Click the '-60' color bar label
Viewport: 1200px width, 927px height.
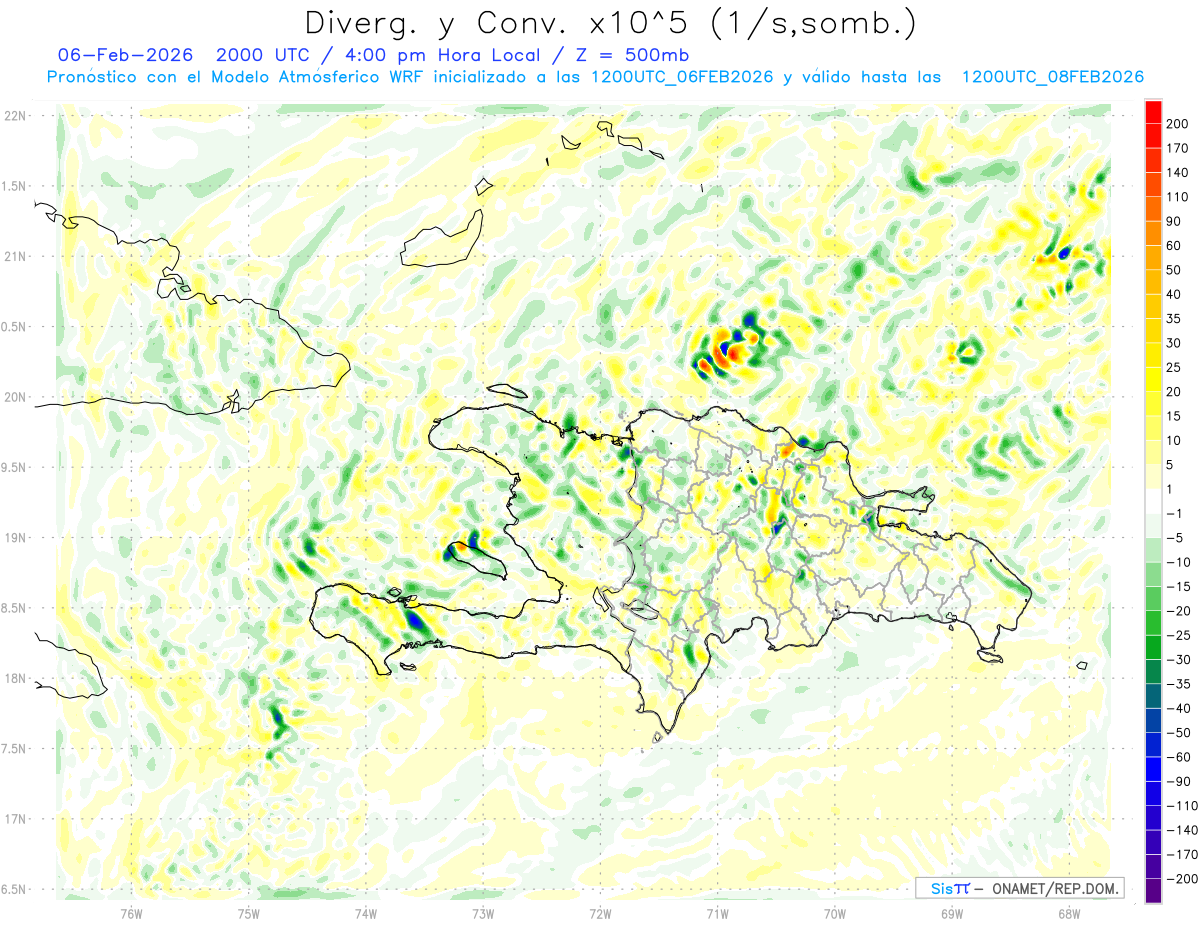[1177, 757]
